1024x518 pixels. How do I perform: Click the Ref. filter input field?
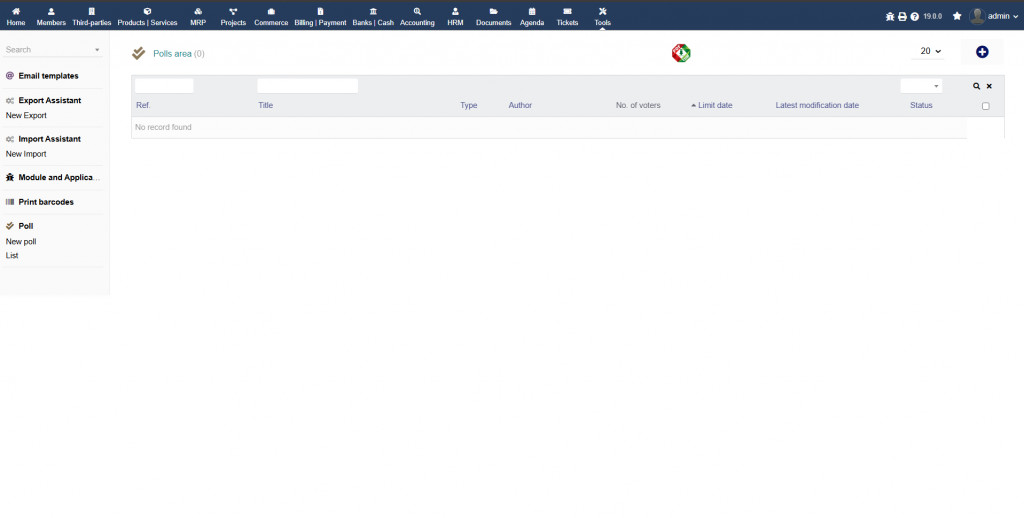pyautogui.click(x=164, y=86)
